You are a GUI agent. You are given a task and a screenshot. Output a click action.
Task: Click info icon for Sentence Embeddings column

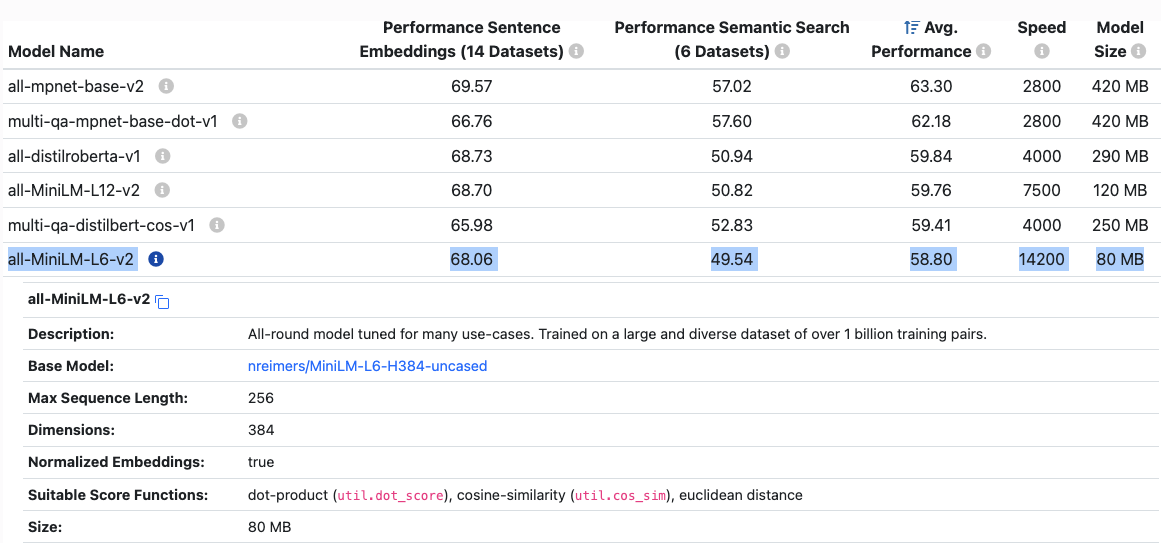(577, 51)
